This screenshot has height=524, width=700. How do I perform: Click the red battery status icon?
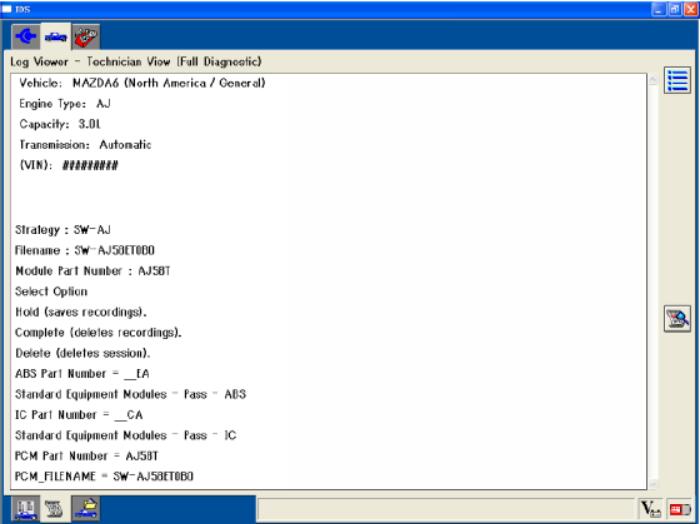click(x=679, y=509)
